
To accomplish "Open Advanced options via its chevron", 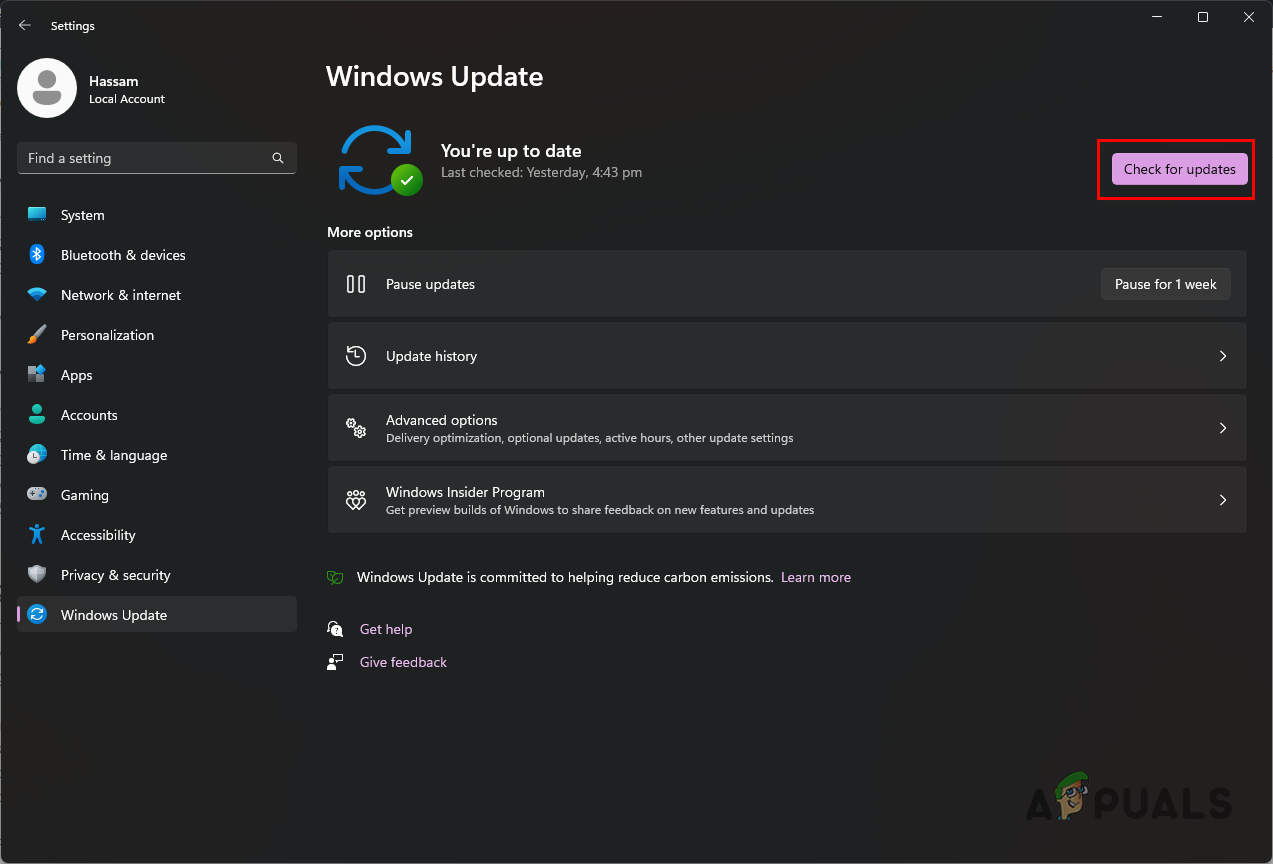I will pyautogui.click(x=1222, y=427).
